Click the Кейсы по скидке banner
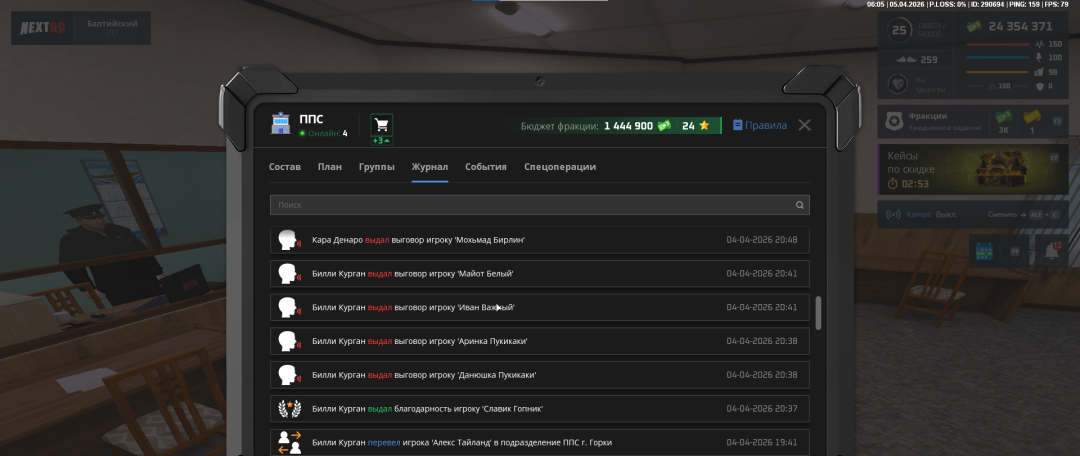The image size is (1080, 456). pos(976,169)
